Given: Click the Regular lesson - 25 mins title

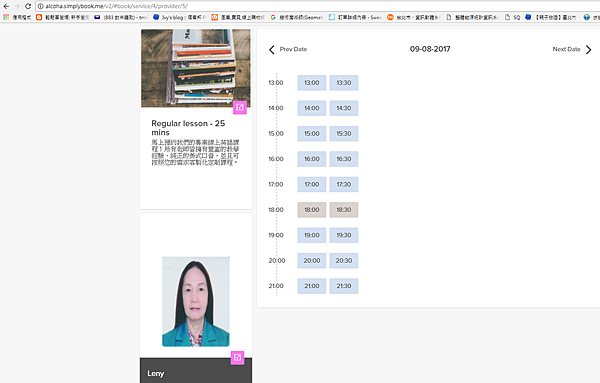Looking at the screenshot, I should point(188,128).
